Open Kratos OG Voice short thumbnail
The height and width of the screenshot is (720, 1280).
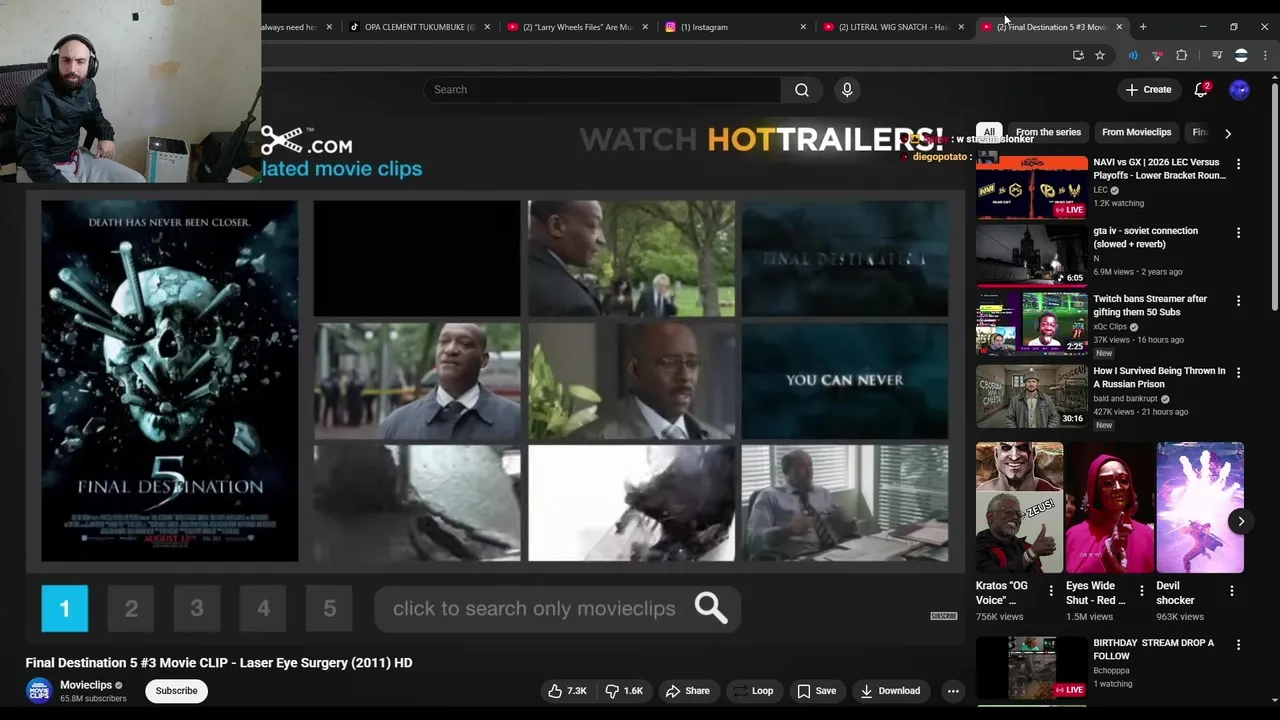click(1019, 507)
